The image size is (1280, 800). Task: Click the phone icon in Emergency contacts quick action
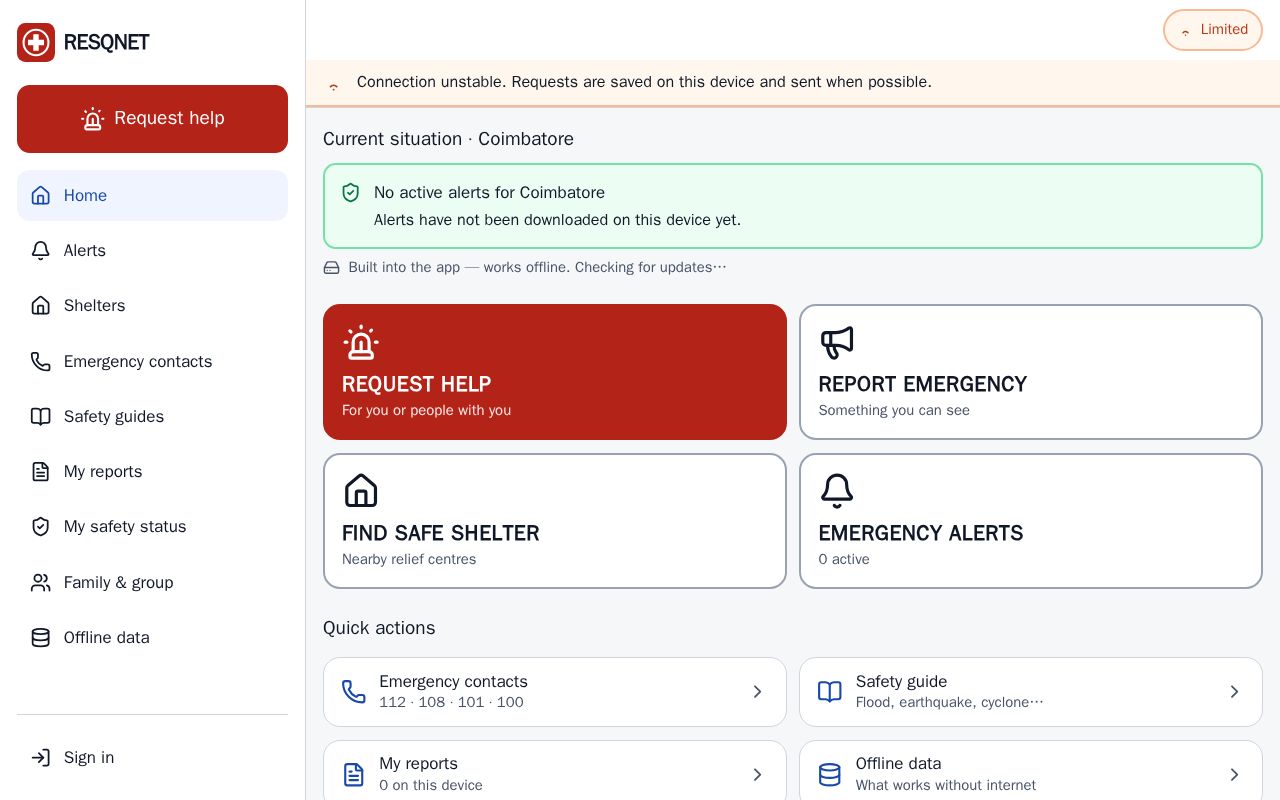pyautogui.click(x=354, y=692)
